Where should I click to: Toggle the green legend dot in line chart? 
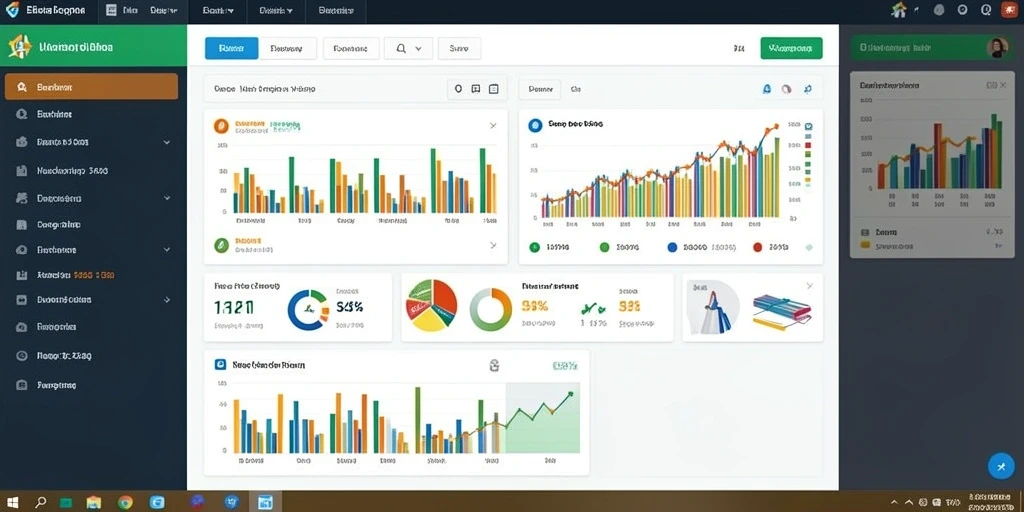tap(603, 248)
